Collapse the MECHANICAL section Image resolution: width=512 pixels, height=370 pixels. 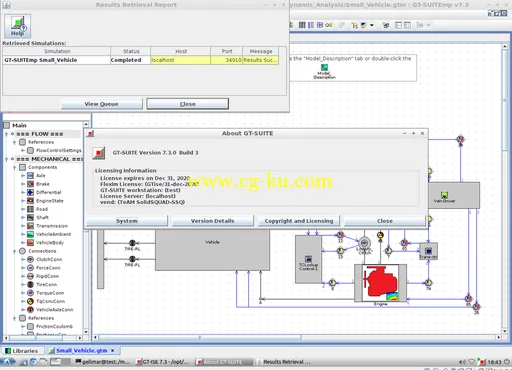tap(6, 159)
